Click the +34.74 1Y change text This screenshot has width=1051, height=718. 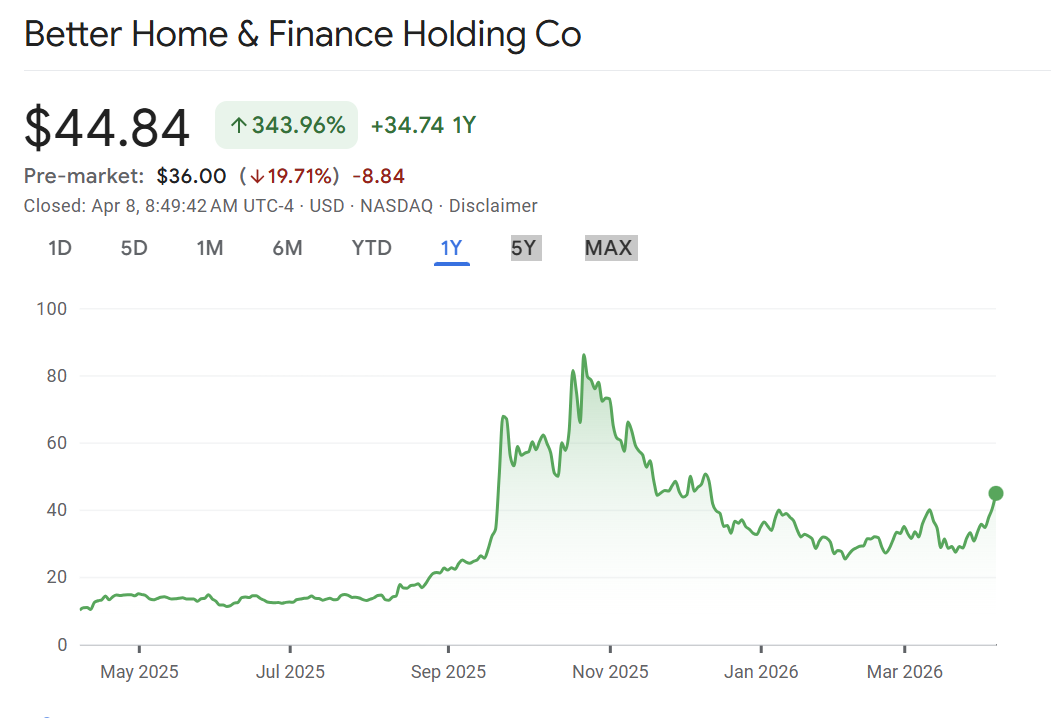423,126
